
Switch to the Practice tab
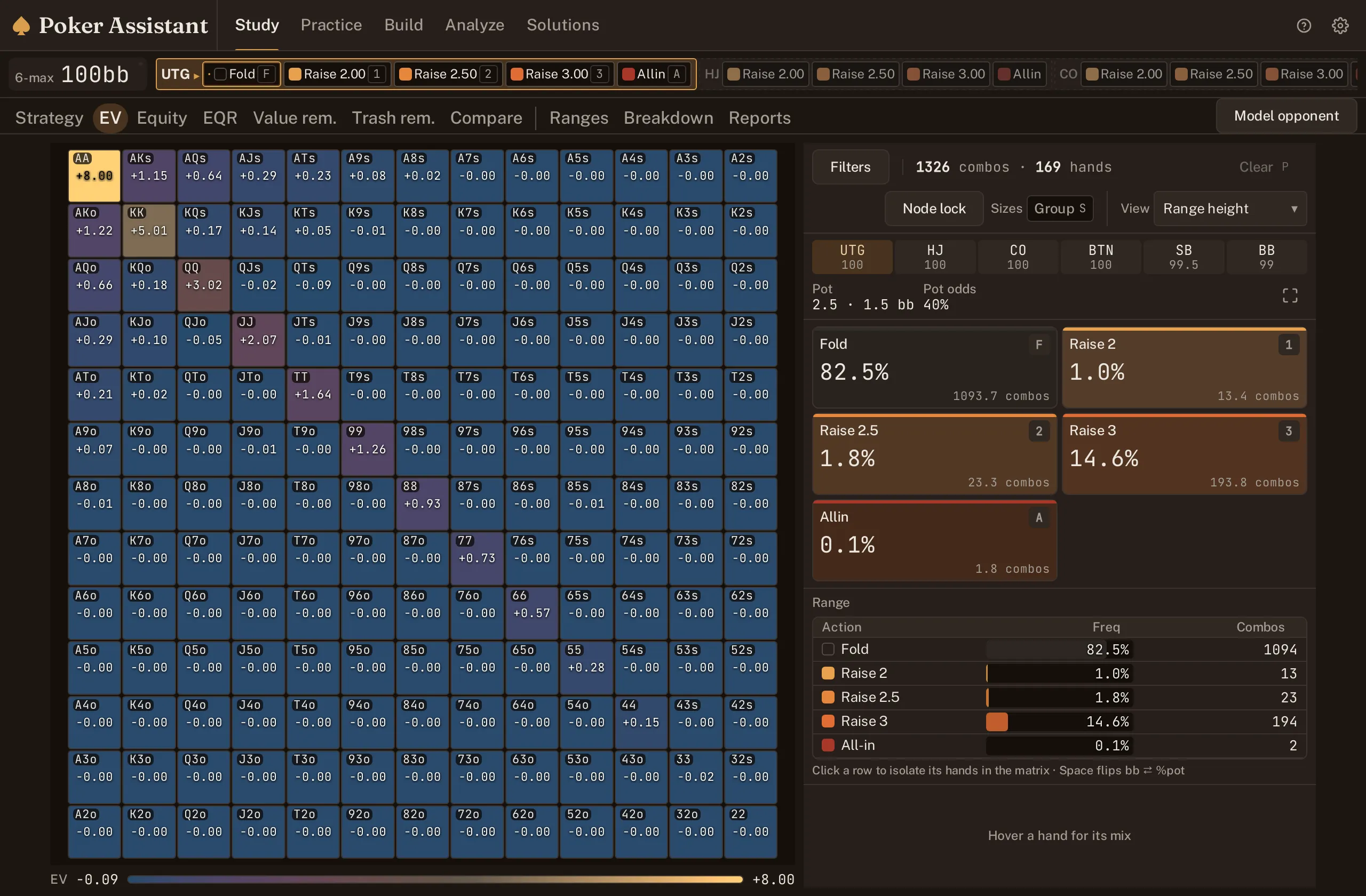click(331, 25)
